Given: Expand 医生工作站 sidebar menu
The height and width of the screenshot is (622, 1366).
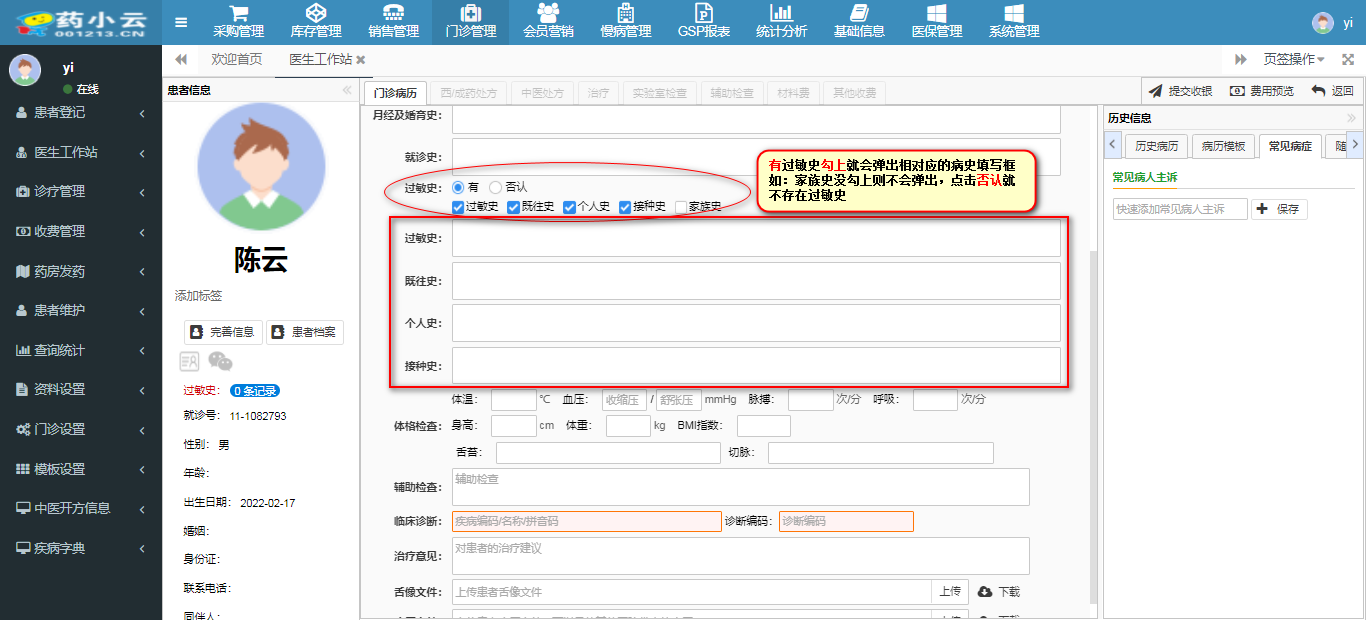Looking at the screenshot, I should coord(81,153).
